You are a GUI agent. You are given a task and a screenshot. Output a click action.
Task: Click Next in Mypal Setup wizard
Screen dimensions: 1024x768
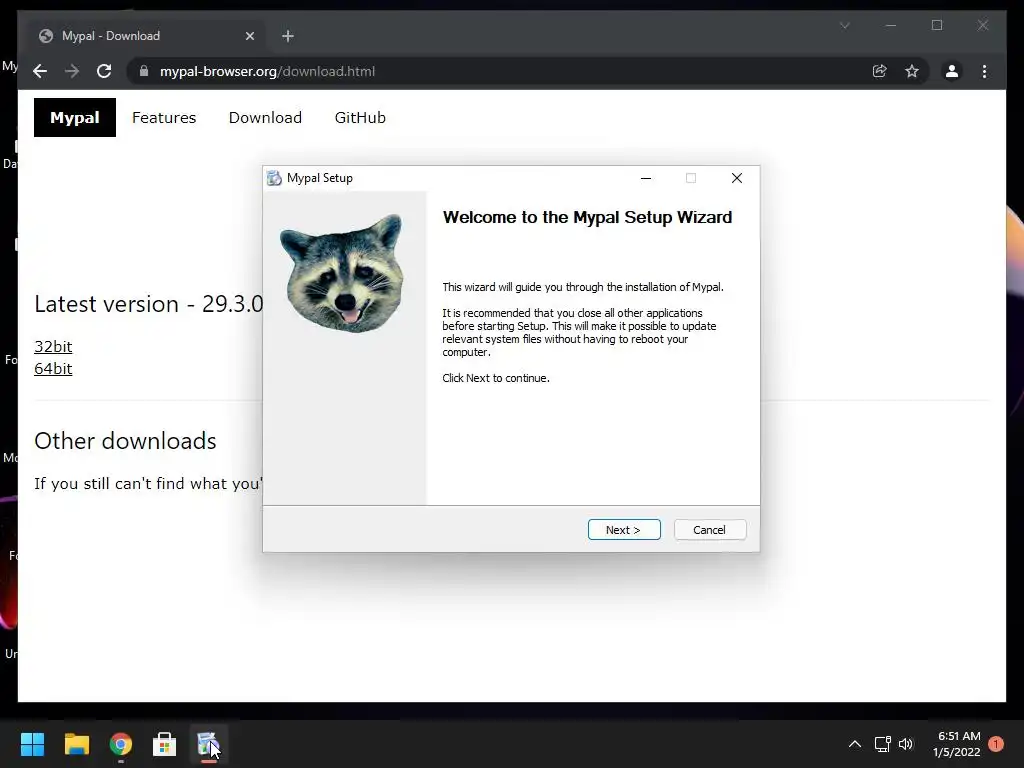[624, 530]
